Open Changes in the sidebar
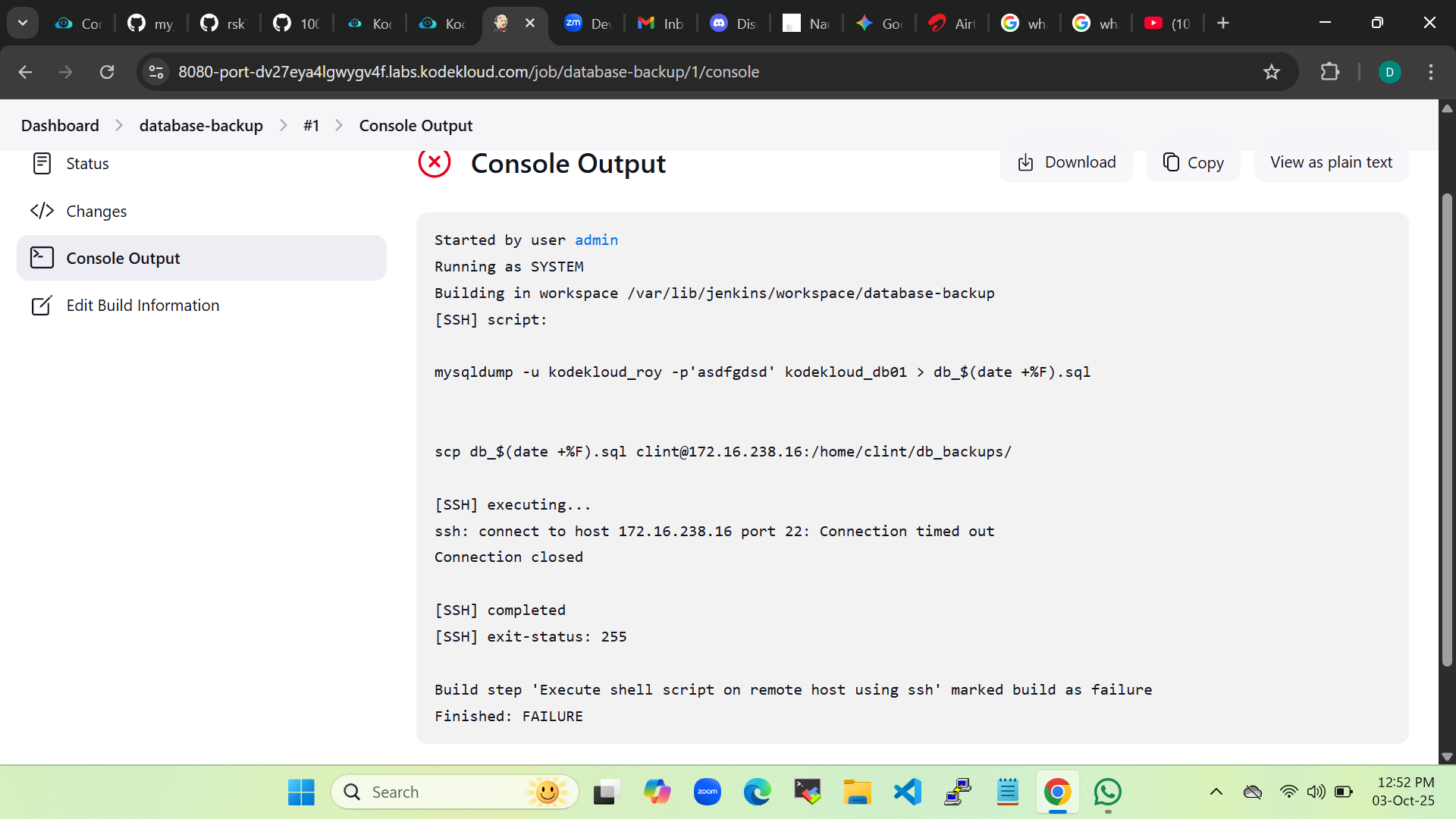 [96, 212]
